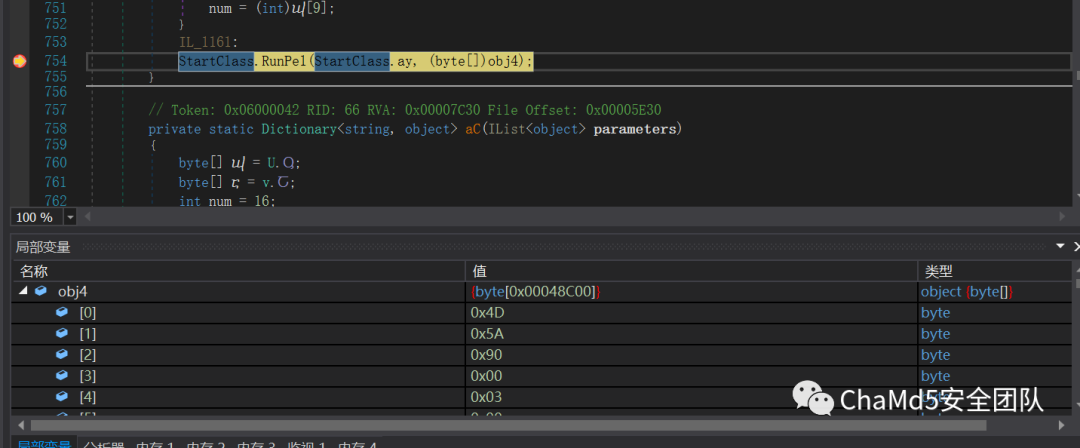The image size is (1080, 448).
Task: Click the cube icon for element [1]
Action: coord(62,334)
